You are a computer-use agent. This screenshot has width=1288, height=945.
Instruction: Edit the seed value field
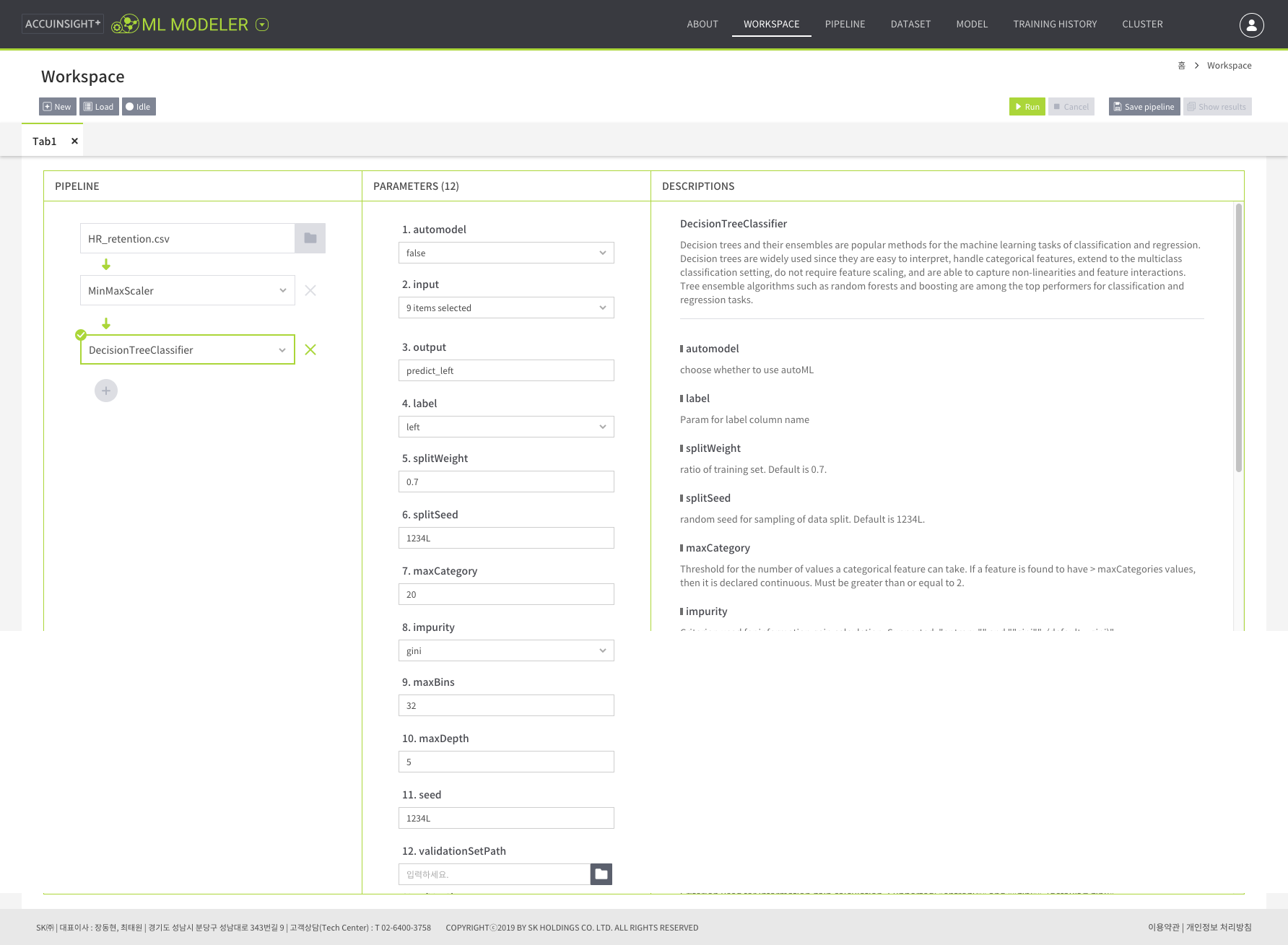(506, 818)
